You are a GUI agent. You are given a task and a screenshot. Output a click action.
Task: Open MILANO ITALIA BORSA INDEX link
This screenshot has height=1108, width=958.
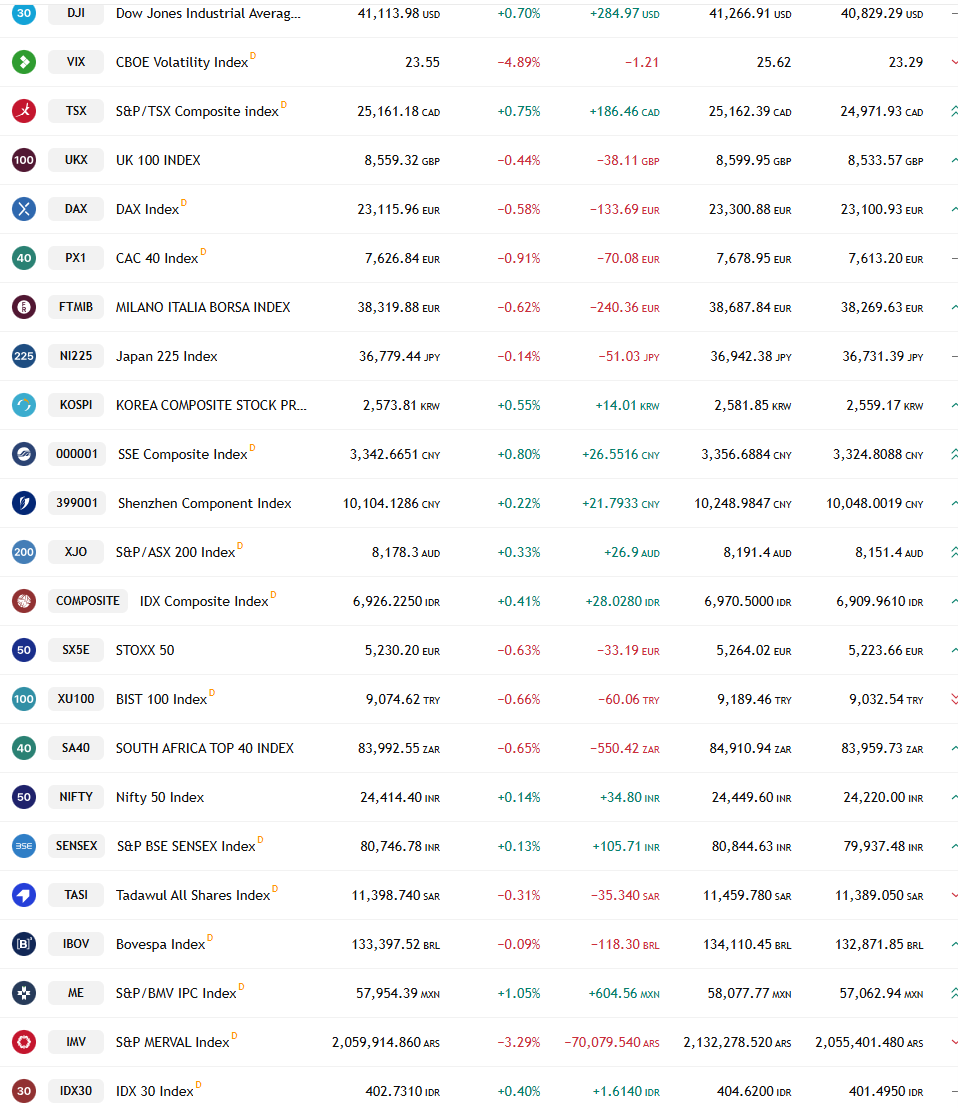(203, 307)
